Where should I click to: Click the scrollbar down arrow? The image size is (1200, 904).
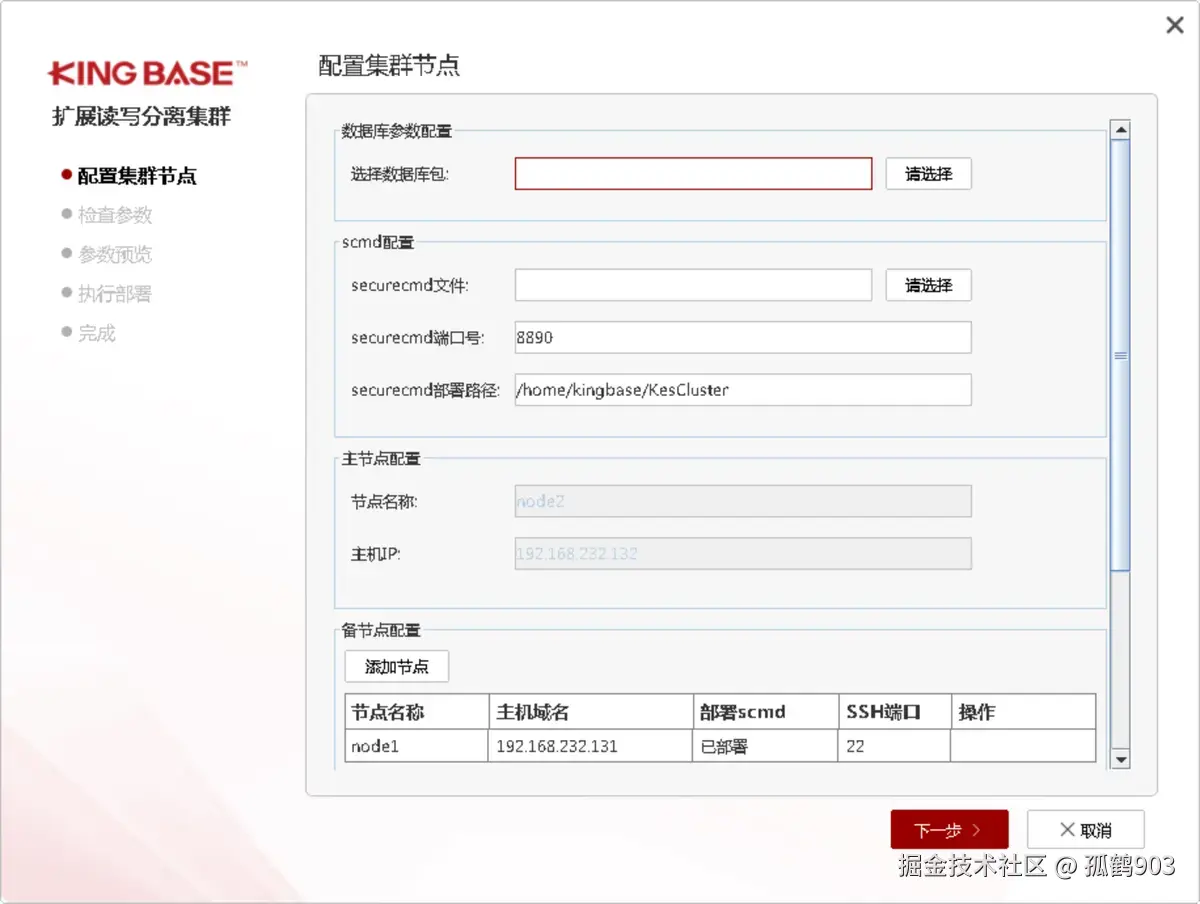[1121, 760]
